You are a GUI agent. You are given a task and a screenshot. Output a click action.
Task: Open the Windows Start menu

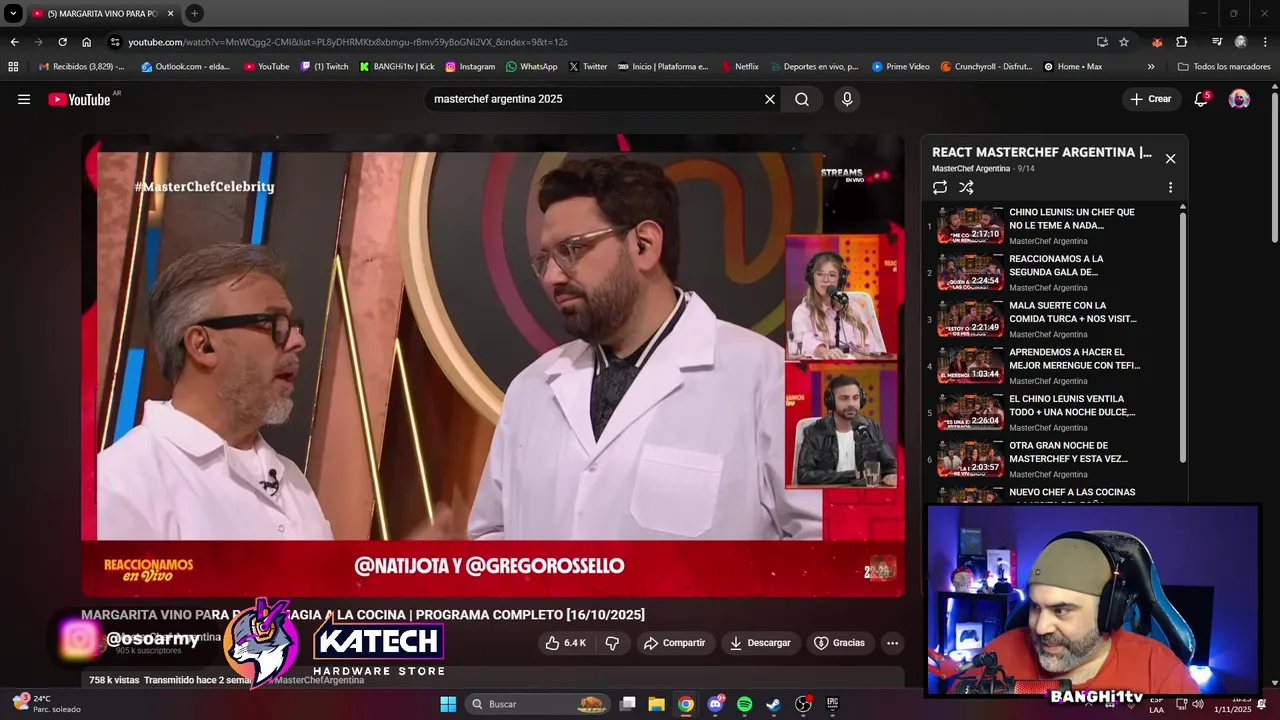click(448, 704)
